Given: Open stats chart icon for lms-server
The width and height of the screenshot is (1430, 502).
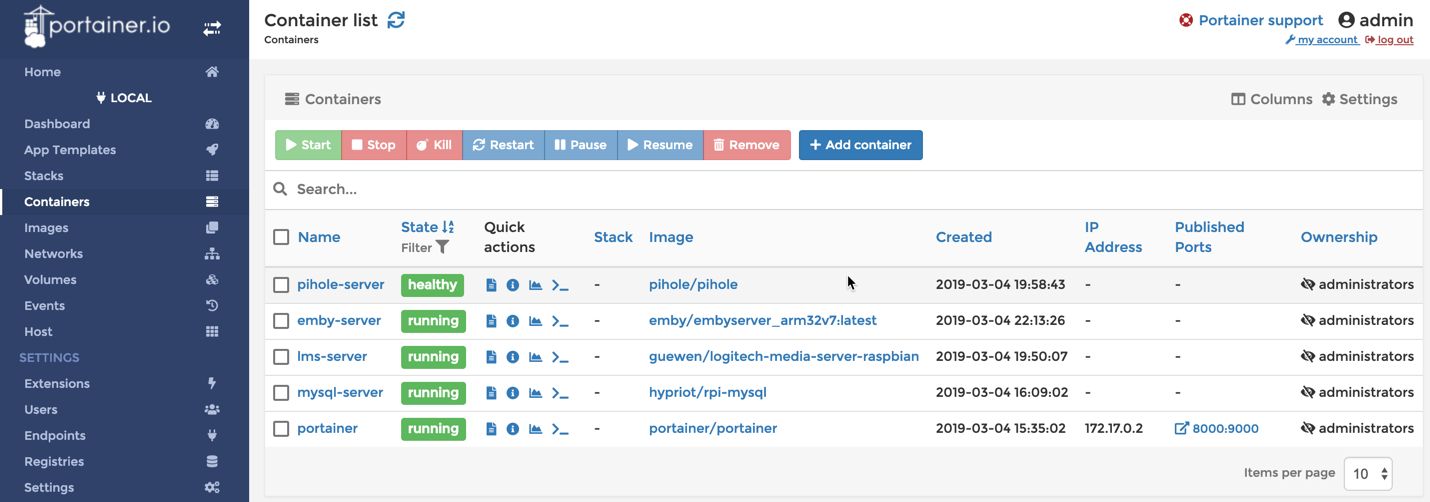Looking at the screenshot, I should (535, 357).
